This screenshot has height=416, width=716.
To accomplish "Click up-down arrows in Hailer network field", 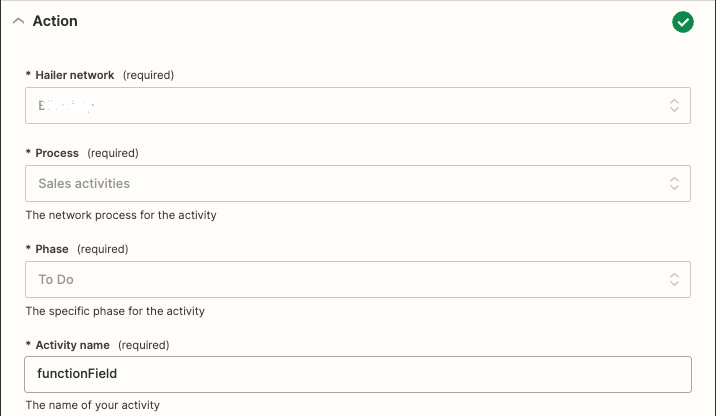I will coord(674,105).
